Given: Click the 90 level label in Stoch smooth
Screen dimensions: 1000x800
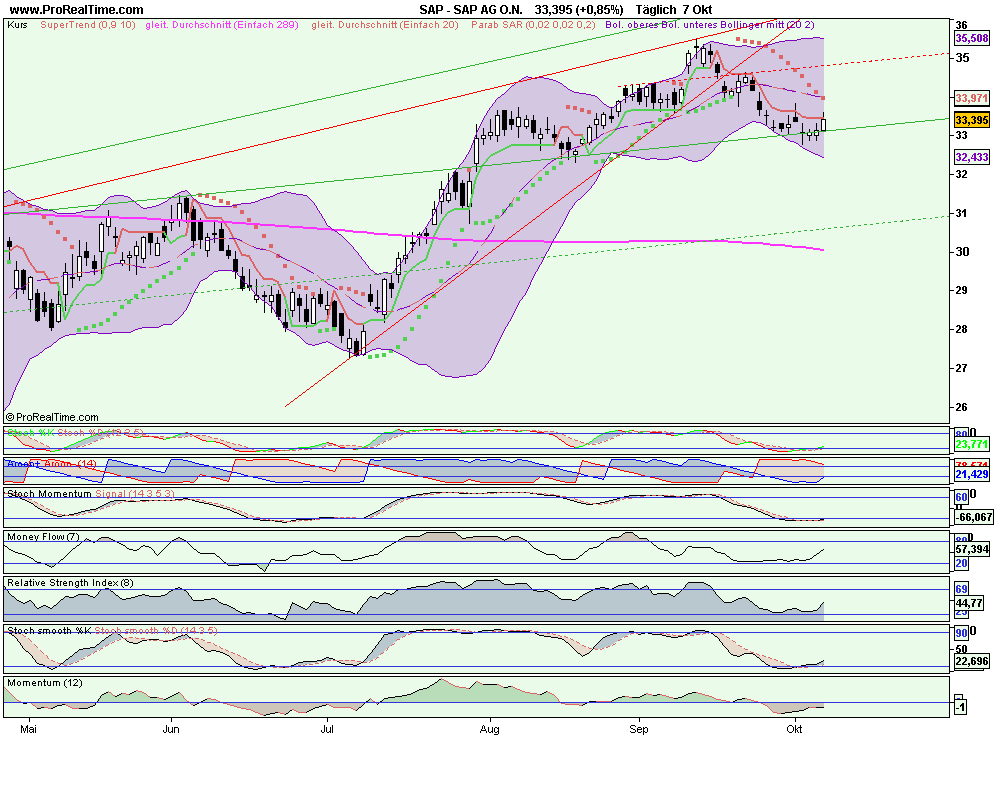Looking at the screenshot, I should (x=961, y=633).
